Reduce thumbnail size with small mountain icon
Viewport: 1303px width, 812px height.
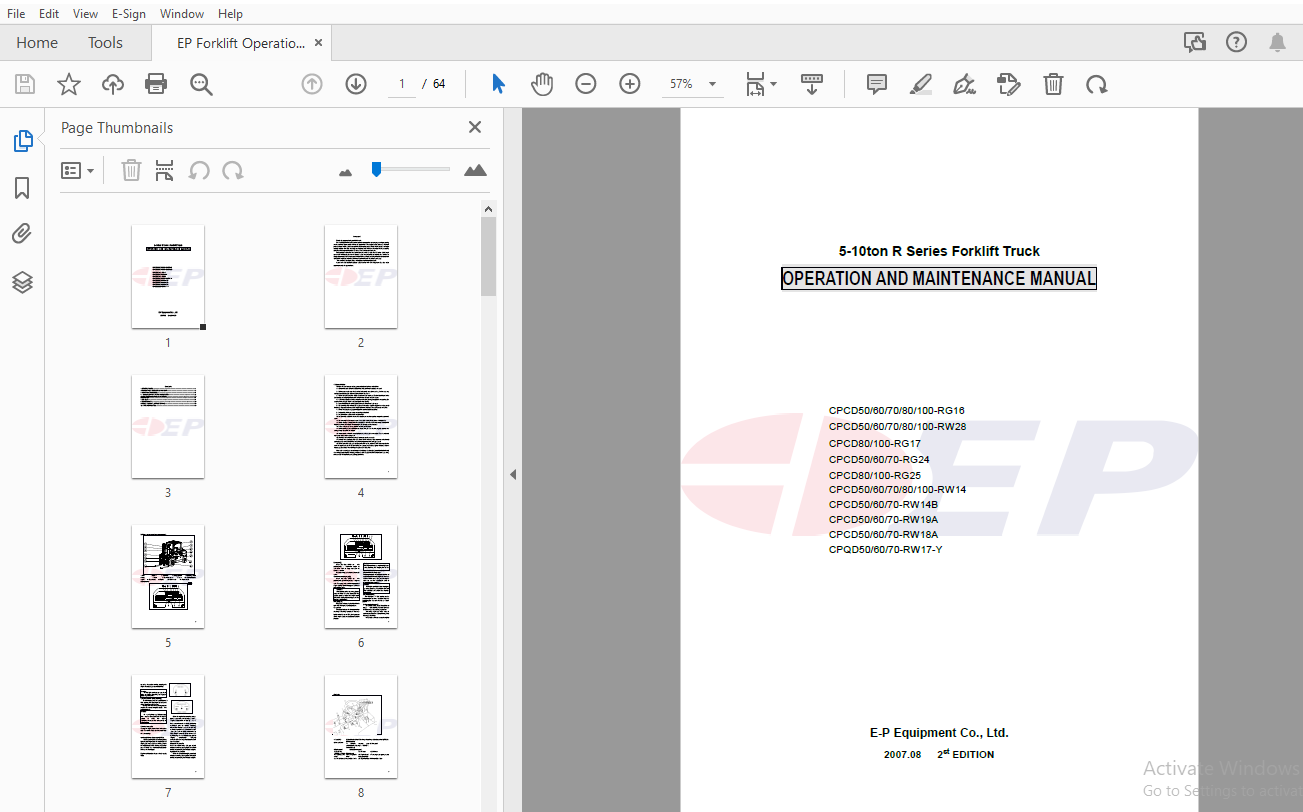click(346, 172)
